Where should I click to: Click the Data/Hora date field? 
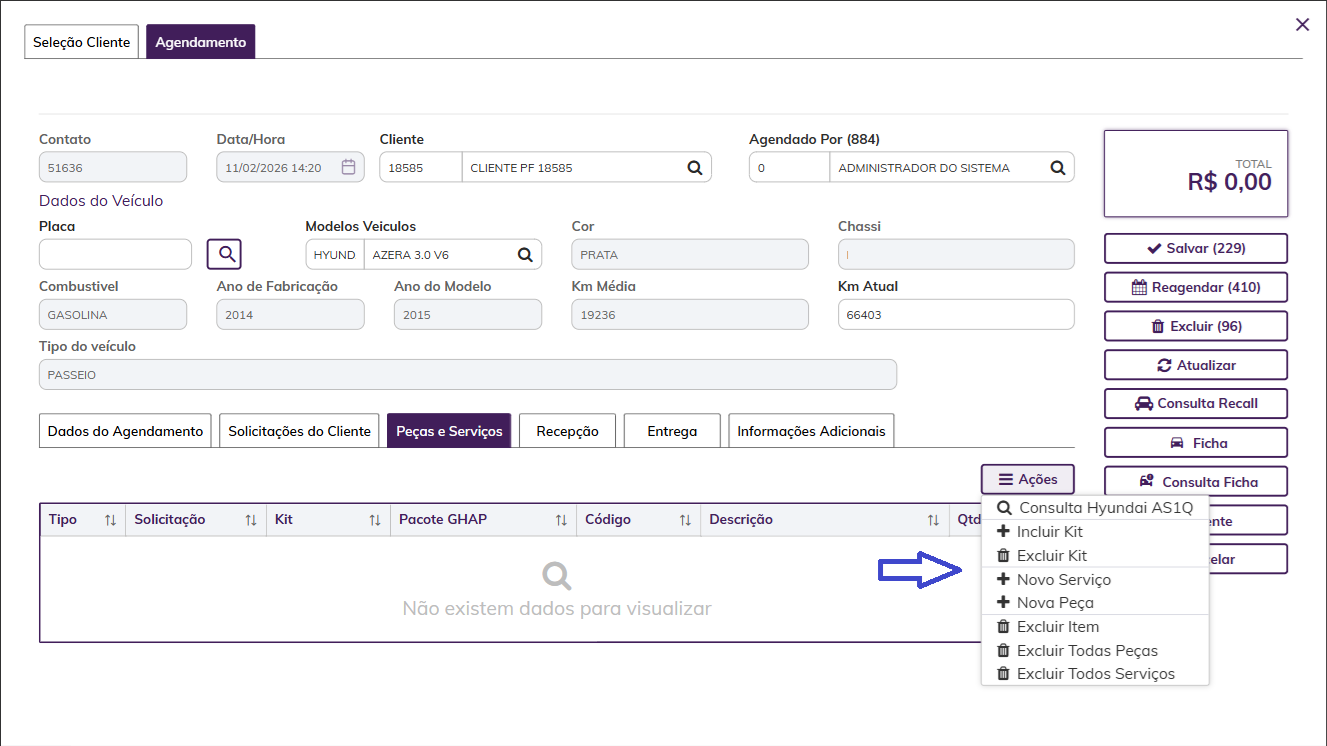290,168
